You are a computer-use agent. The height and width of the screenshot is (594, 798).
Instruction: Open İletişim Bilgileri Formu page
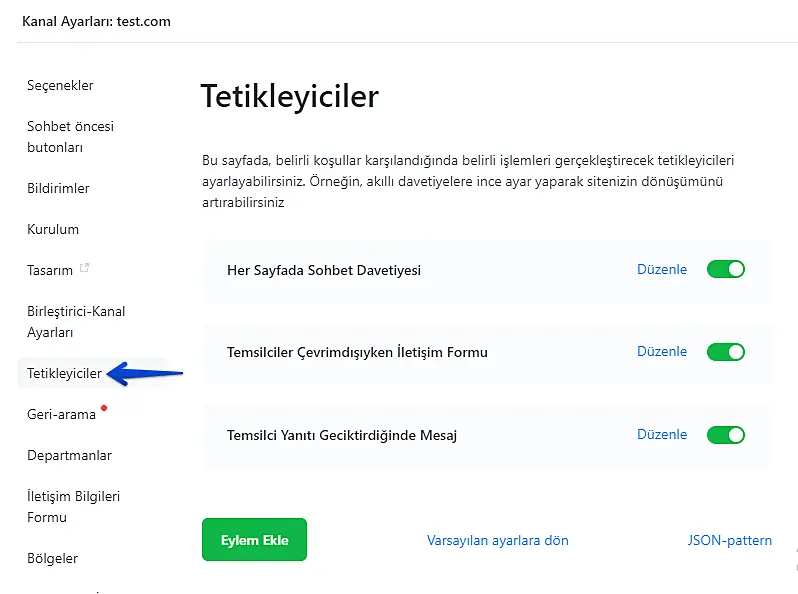click(73, 507)
